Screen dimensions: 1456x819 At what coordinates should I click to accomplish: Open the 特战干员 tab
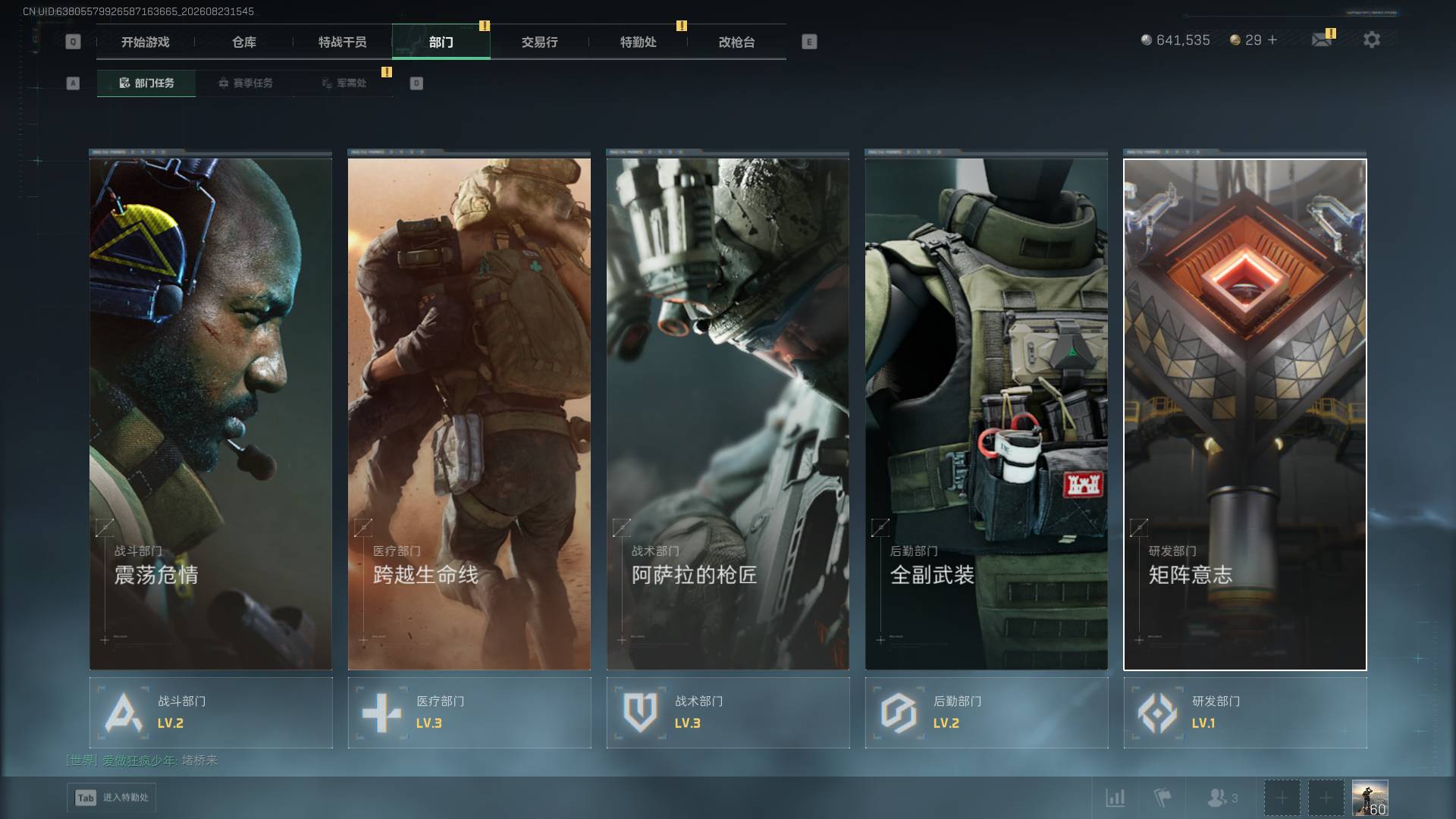point(343,42)
